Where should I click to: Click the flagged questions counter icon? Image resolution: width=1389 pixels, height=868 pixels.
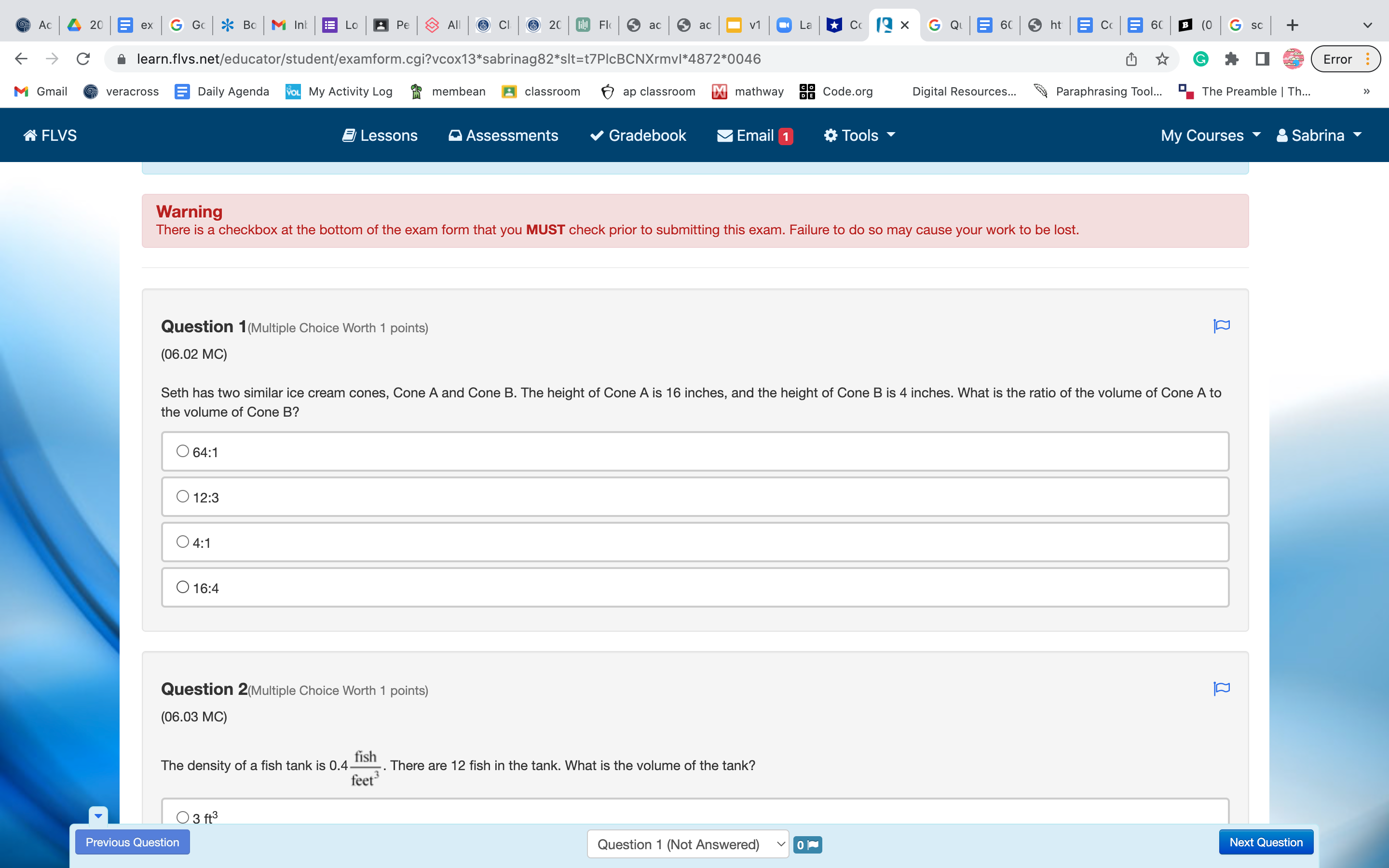pos(807,844)
